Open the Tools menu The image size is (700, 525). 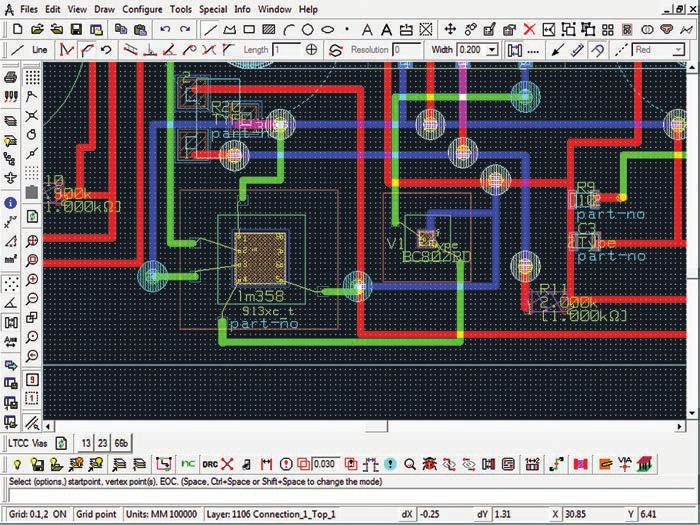[x=181, y=9]
